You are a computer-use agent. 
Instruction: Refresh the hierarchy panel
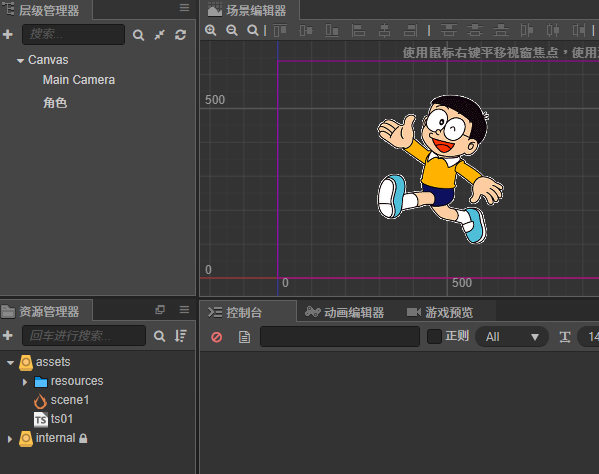click(180, 35)
